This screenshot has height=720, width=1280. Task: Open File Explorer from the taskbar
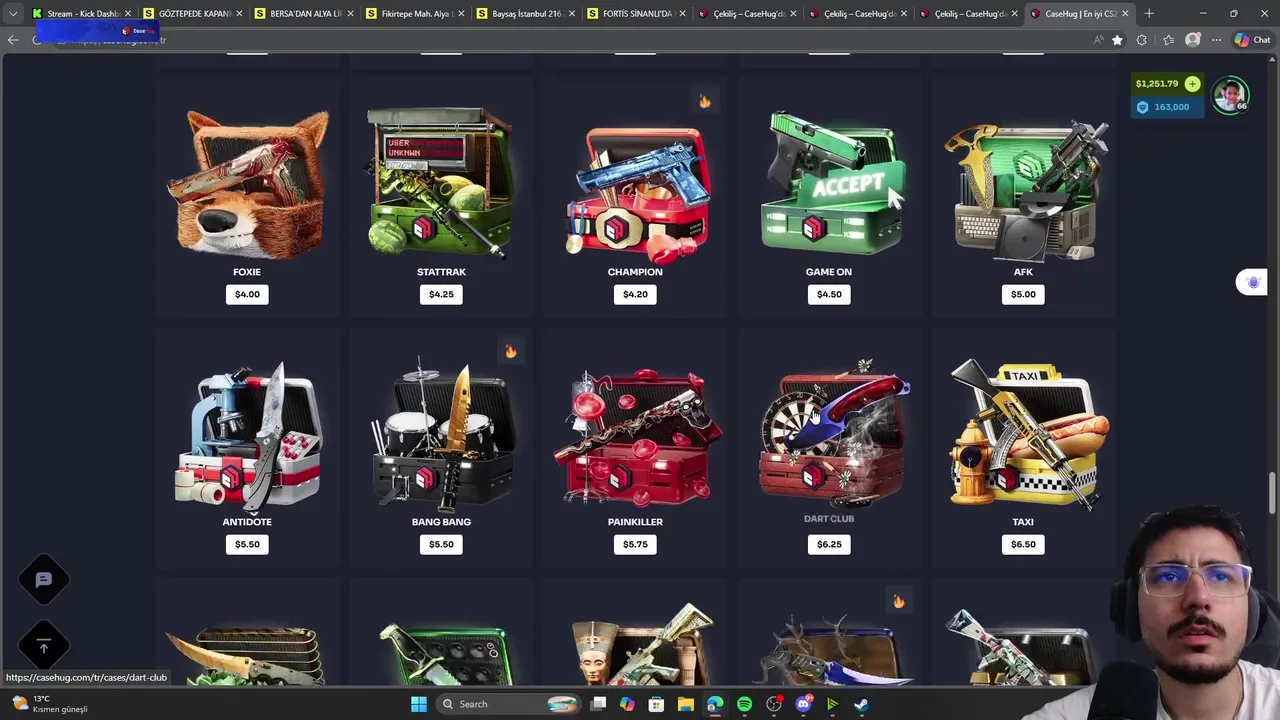[686, 704]
